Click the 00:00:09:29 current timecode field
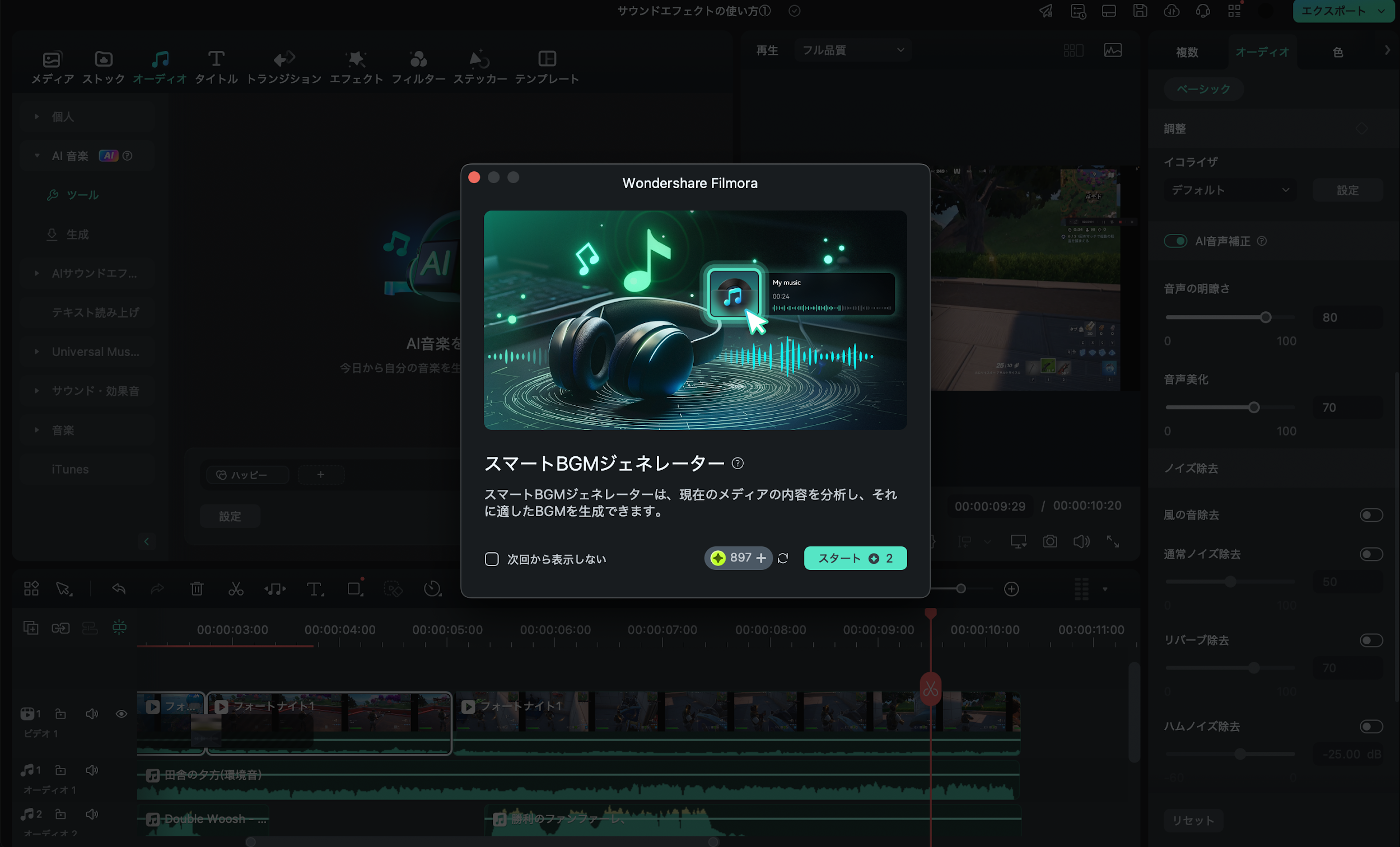Image resolution: width=1400 pixels, height=847 pixels. [x=990, y=506]
